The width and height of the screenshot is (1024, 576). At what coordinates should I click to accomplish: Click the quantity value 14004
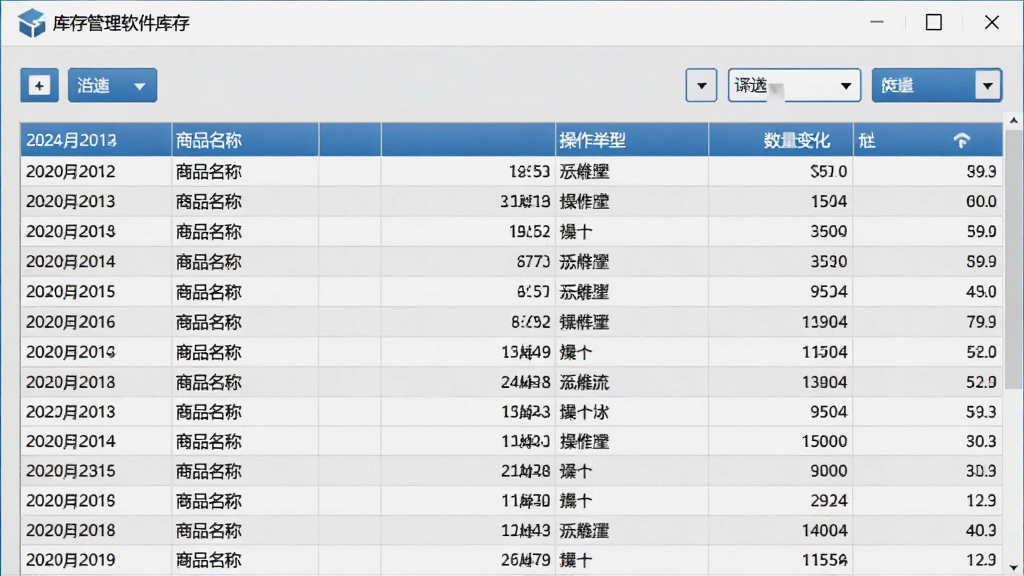coord(825,530)
